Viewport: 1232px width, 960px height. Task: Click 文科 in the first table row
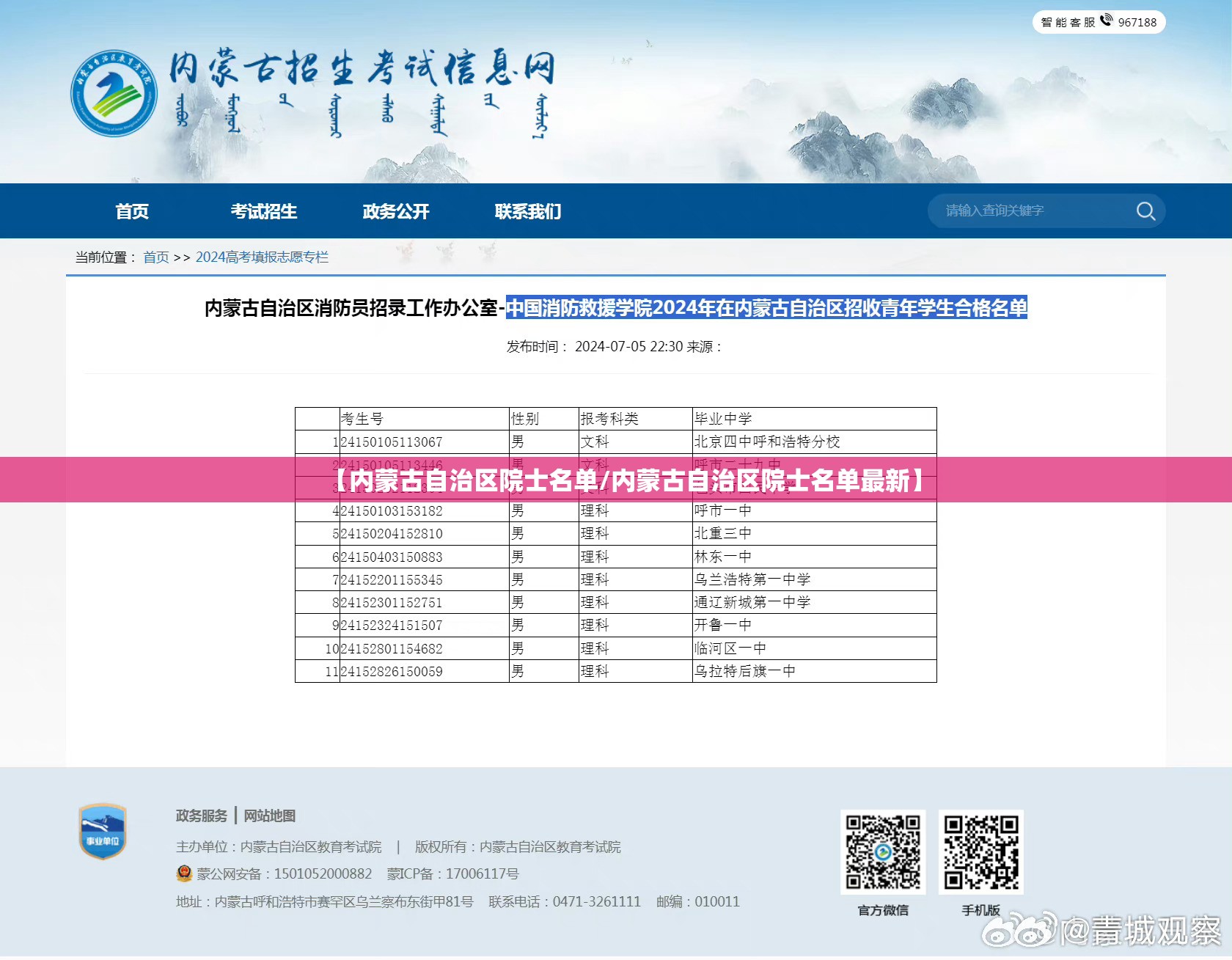click(x=595, y=442)
